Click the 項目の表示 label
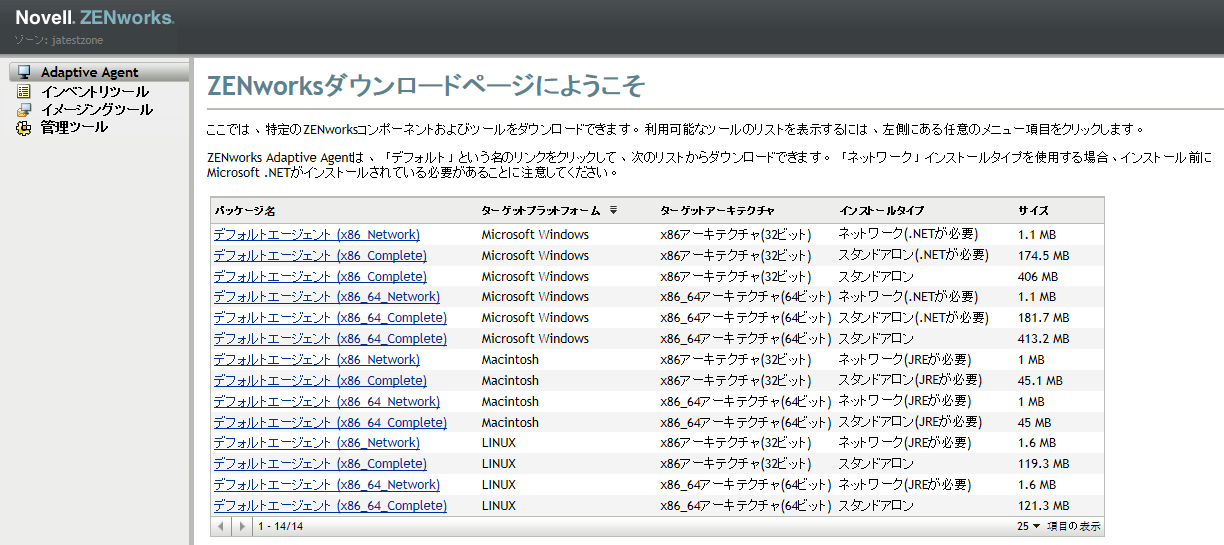The width and height of the screenshot is (1224, 545). point(1074,526)
